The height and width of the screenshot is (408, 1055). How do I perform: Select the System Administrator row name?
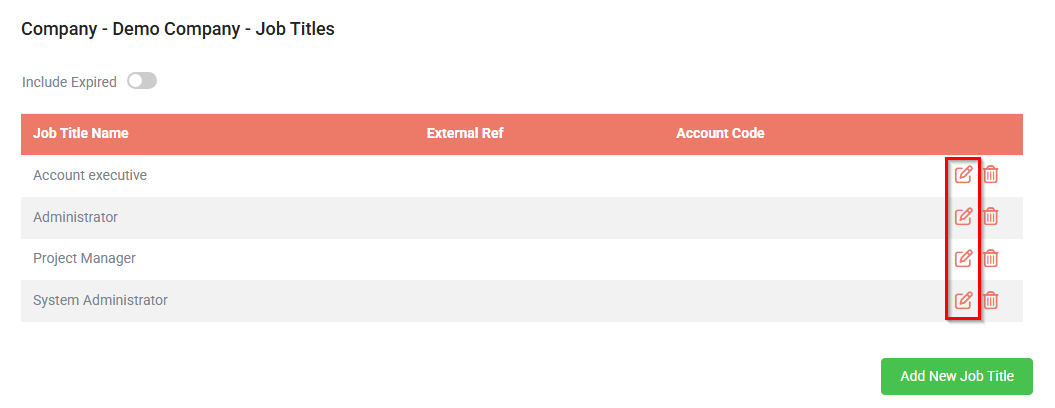point(100,300)
